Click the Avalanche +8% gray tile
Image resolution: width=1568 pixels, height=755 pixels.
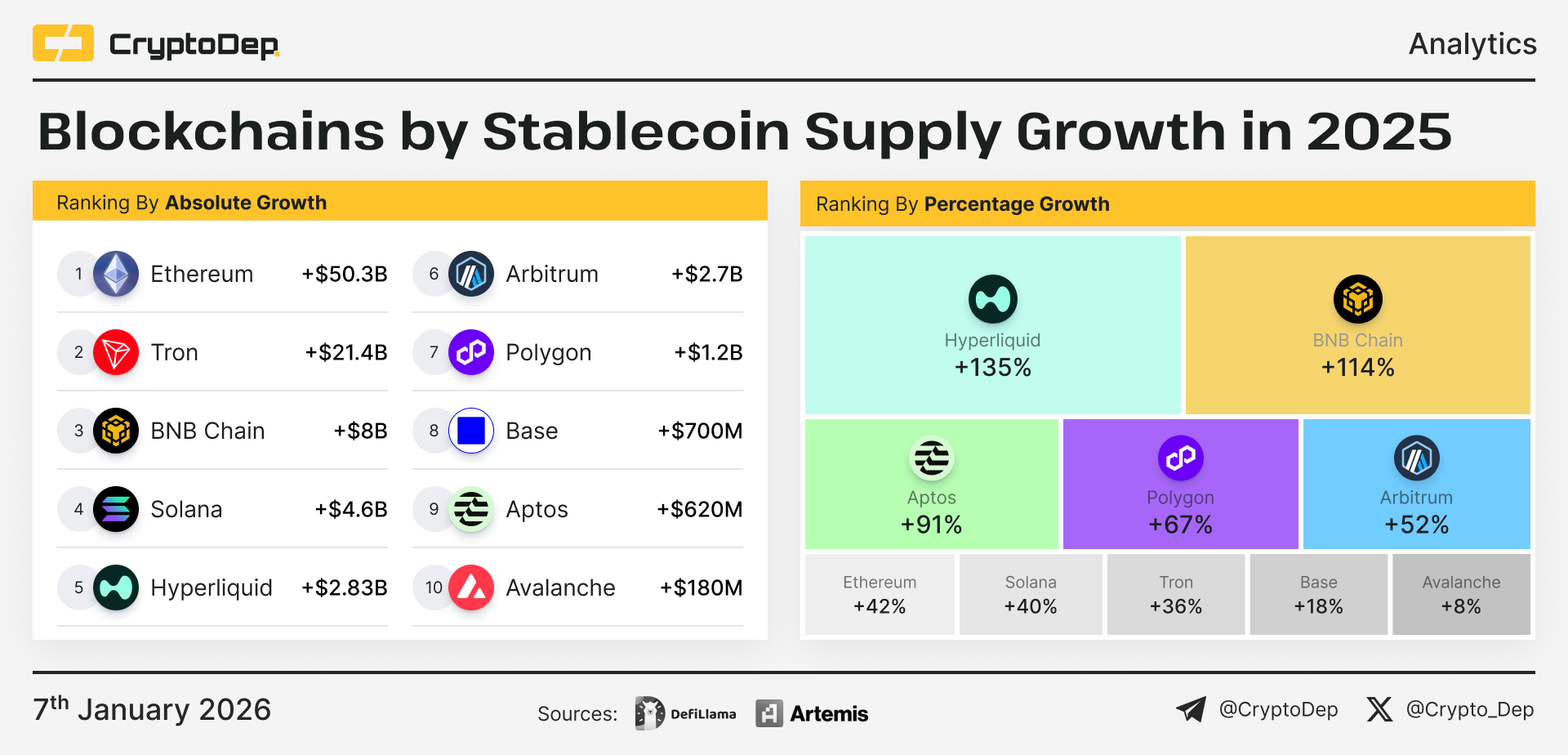pos(1461,594)
